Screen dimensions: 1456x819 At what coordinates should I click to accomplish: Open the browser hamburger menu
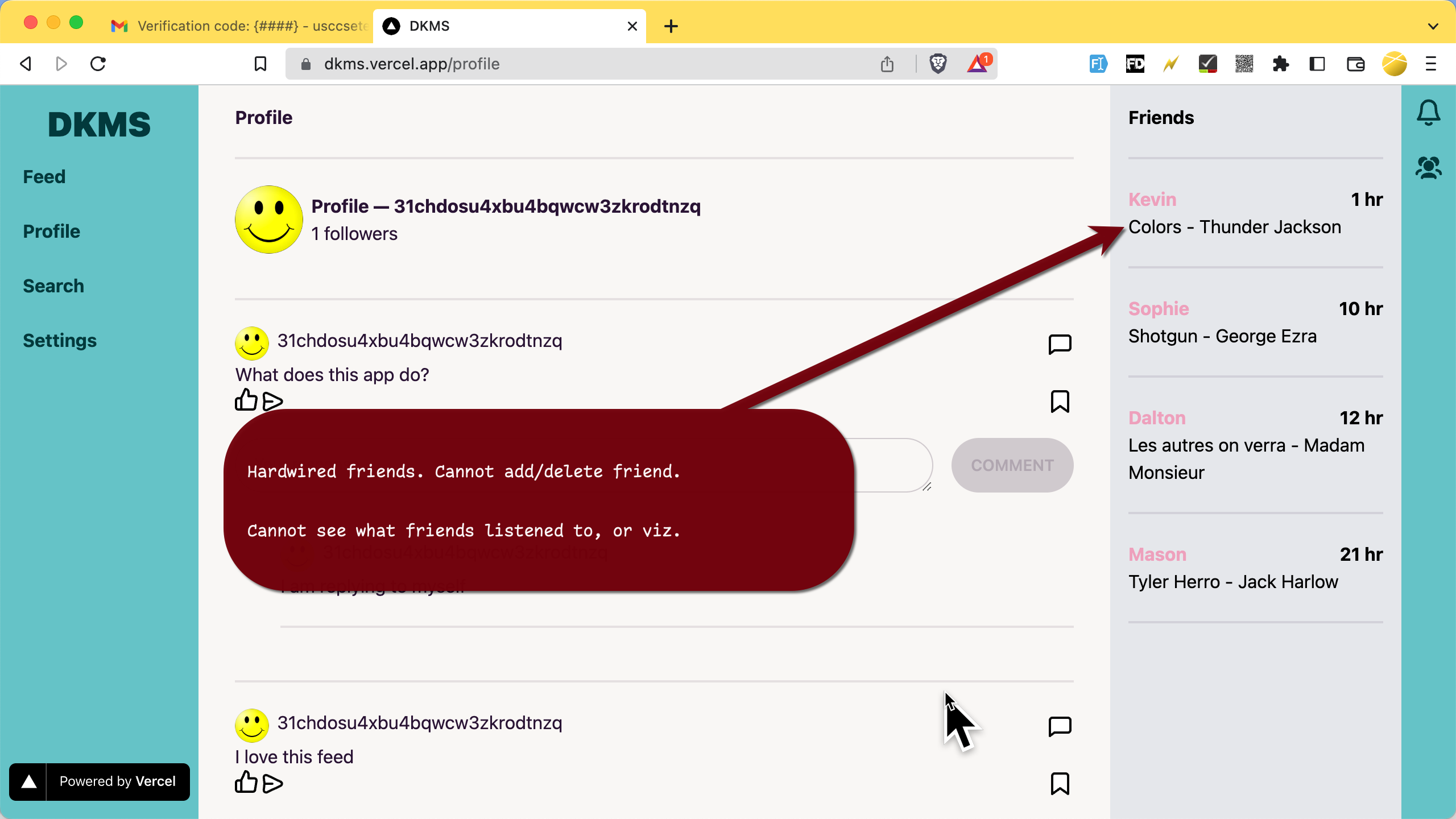tap(1430, 64)
